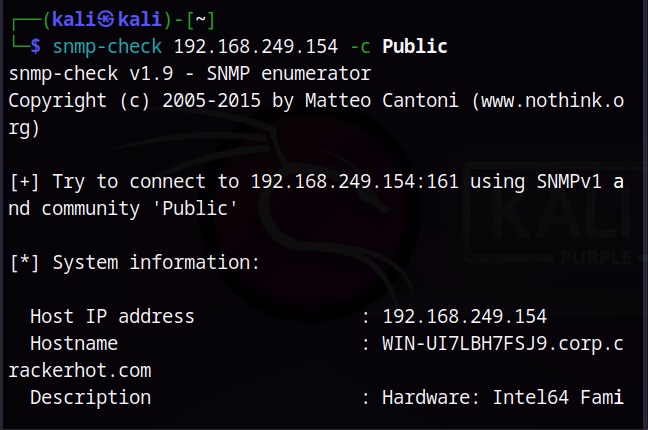
Task: Click the WIN-UI7LBH7FSJ9.corp.c hostname value
Action: [x=503, y=344]
